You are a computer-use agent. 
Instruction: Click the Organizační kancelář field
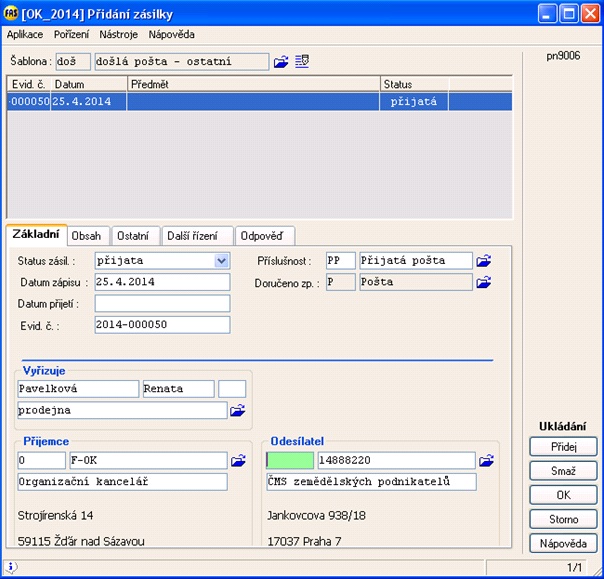(122, 482)
